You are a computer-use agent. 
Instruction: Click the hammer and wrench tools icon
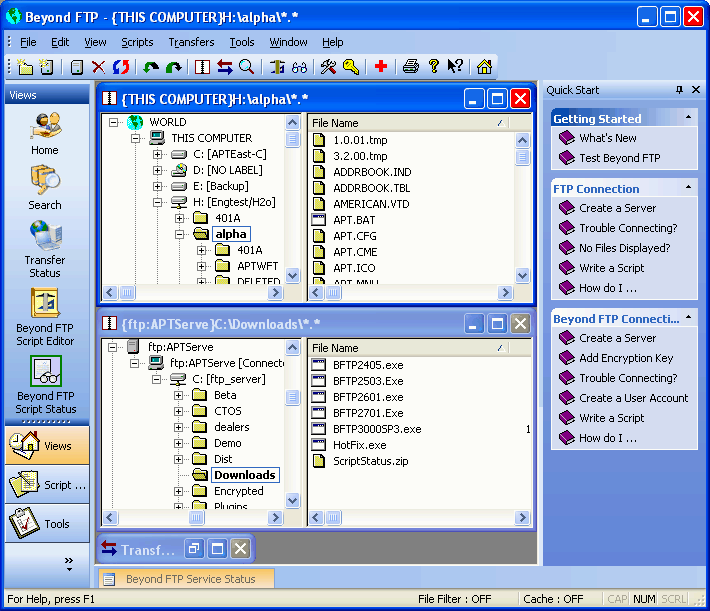pyautogui.click(x=328, y=67)
